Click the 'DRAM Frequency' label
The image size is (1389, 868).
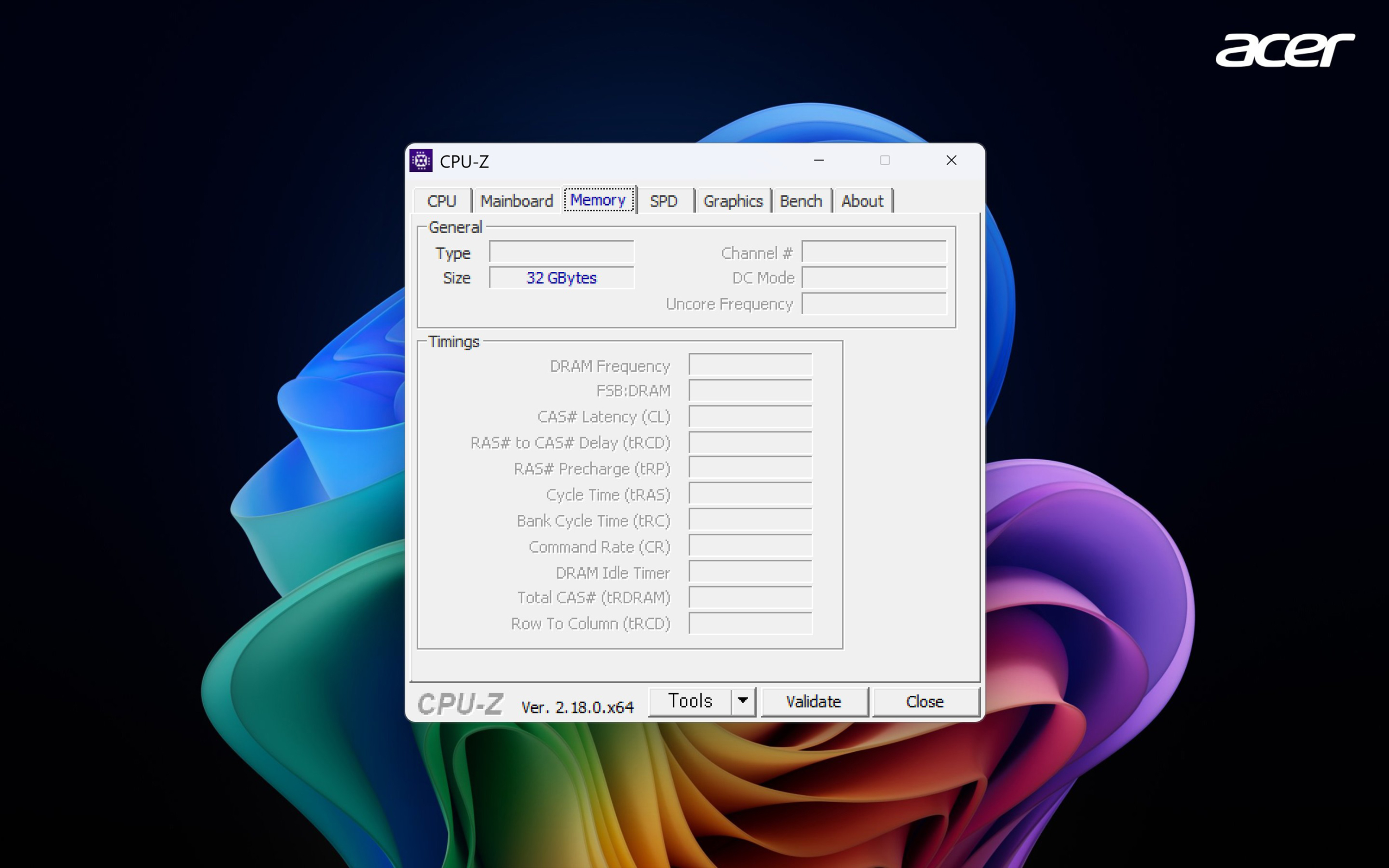[x=610, y=366]
